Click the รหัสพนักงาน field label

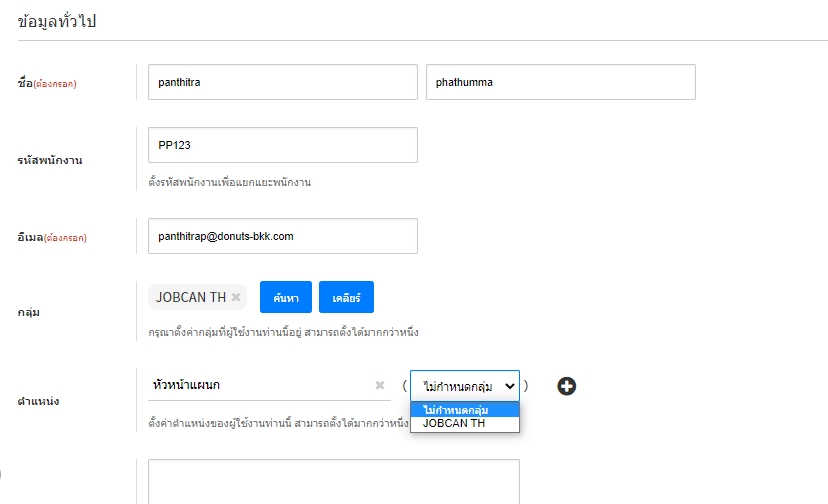point(50,160)
